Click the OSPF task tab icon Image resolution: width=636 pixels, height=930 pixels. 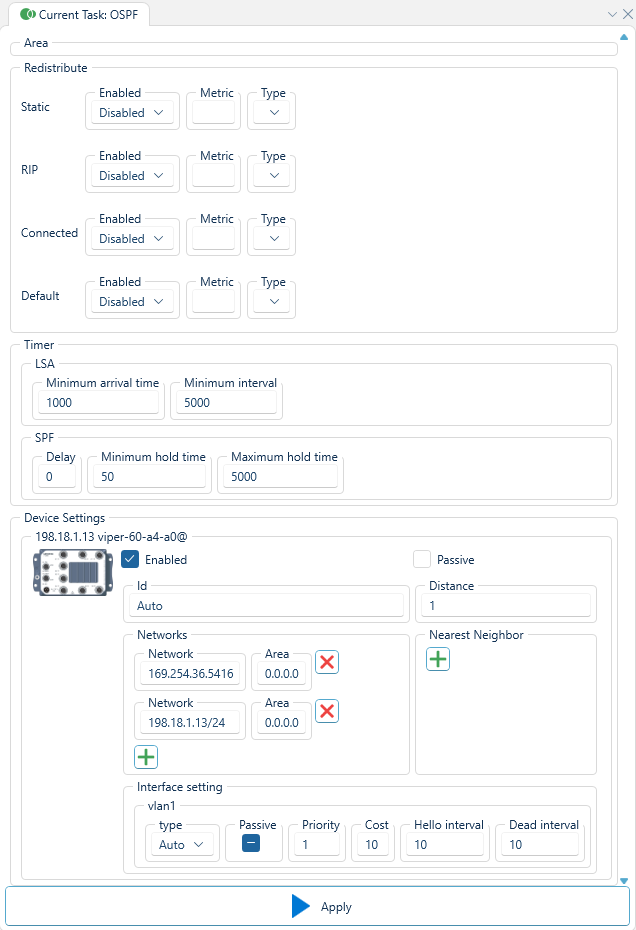click(27, 14)
